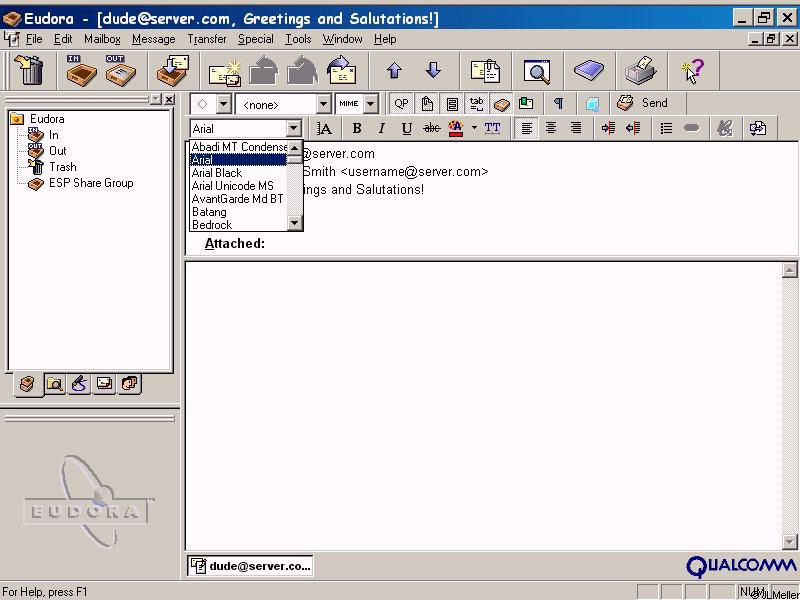Click the insert object icon
The image size is (800, 600).
(758, 128)
